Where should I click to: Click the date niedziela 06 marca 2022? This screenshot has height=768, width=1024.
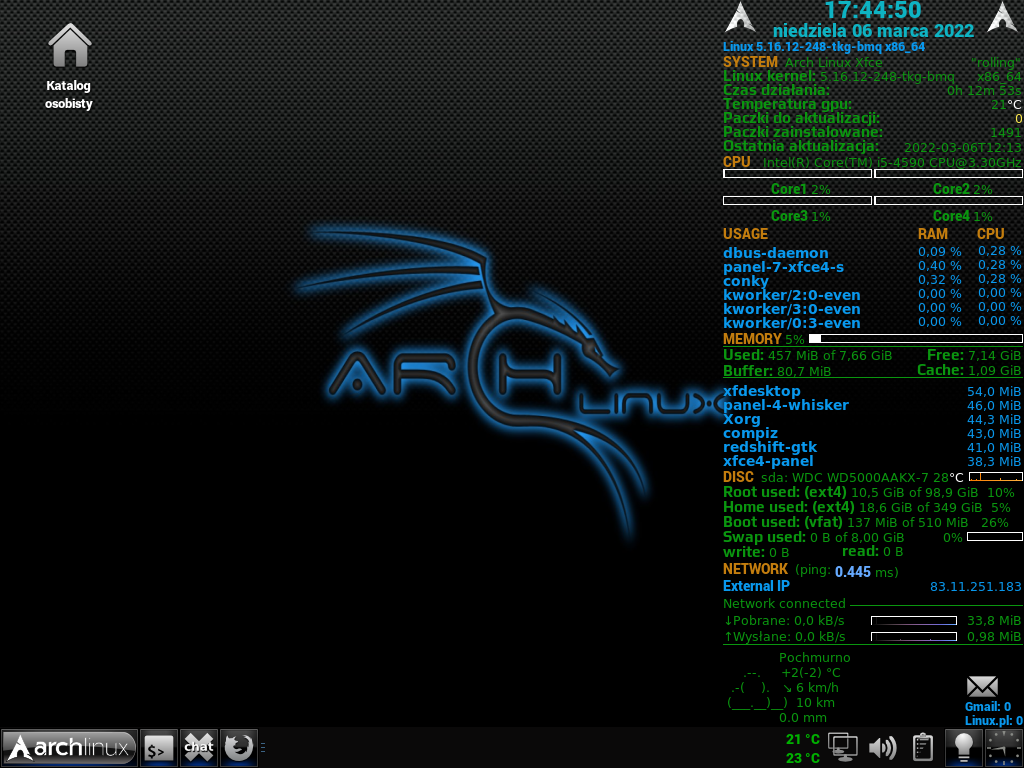(x=873, y=31)
